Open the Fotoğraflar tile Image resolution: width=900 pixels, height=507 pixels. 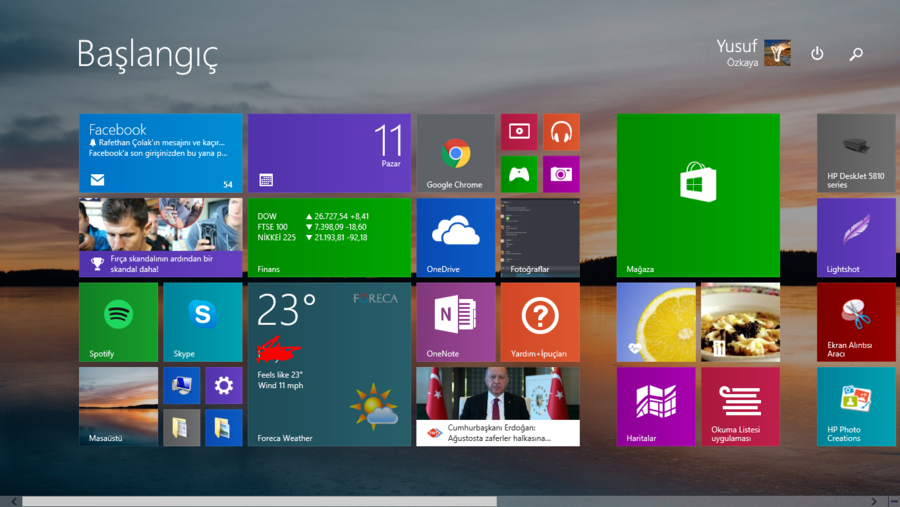pos(540,238)
